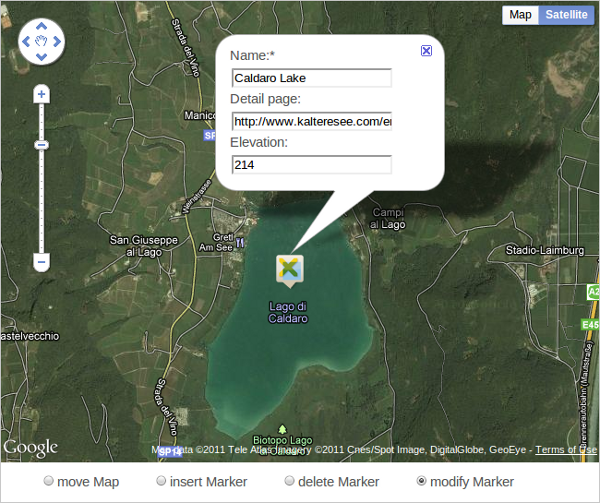Screen dimensions: 600x503
Task: Click the pan up arrow on navigation control
Action: (41, 26)
